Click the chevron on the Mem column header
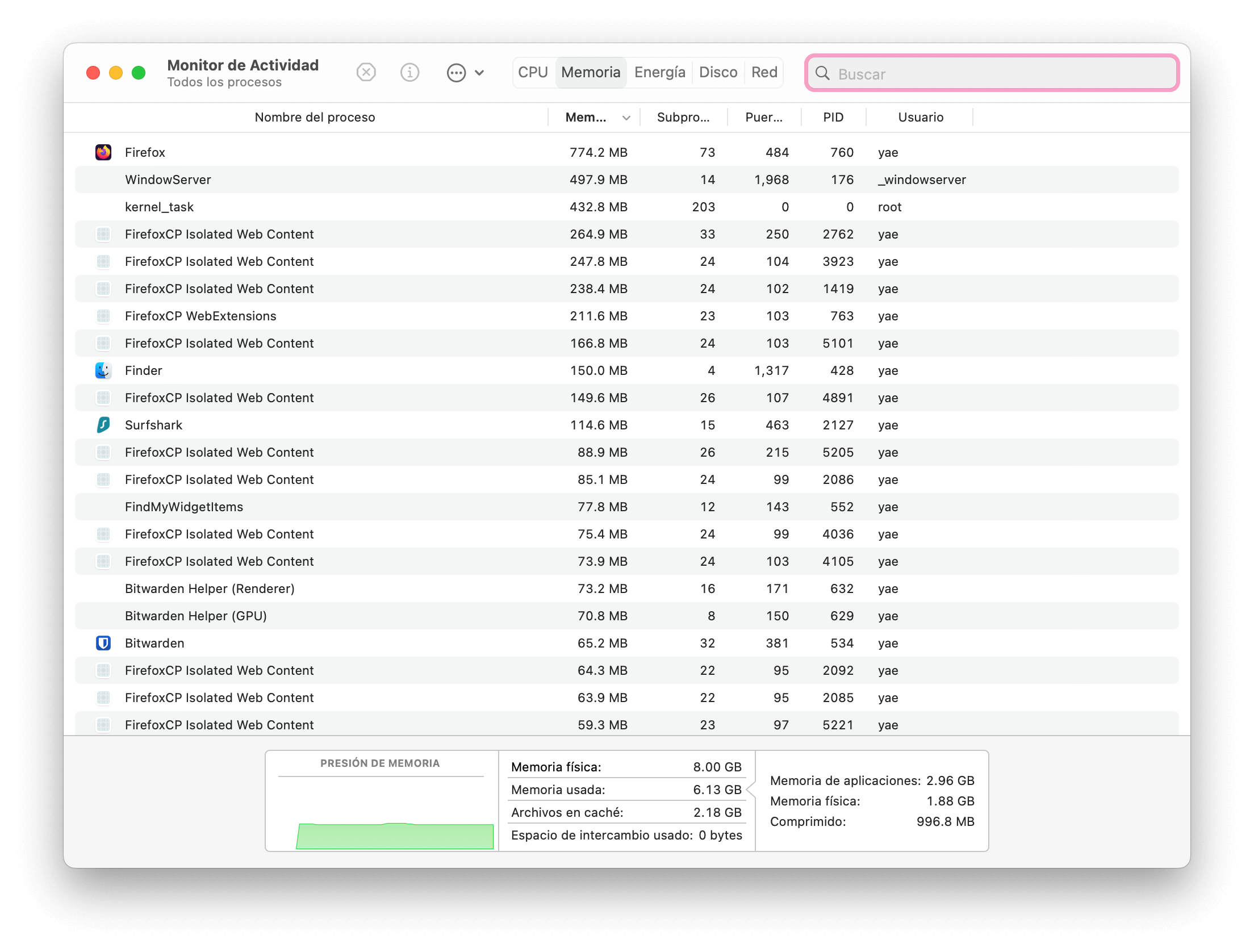The height and width of the screenshot is (952, 1254). (x=626, y=118)
